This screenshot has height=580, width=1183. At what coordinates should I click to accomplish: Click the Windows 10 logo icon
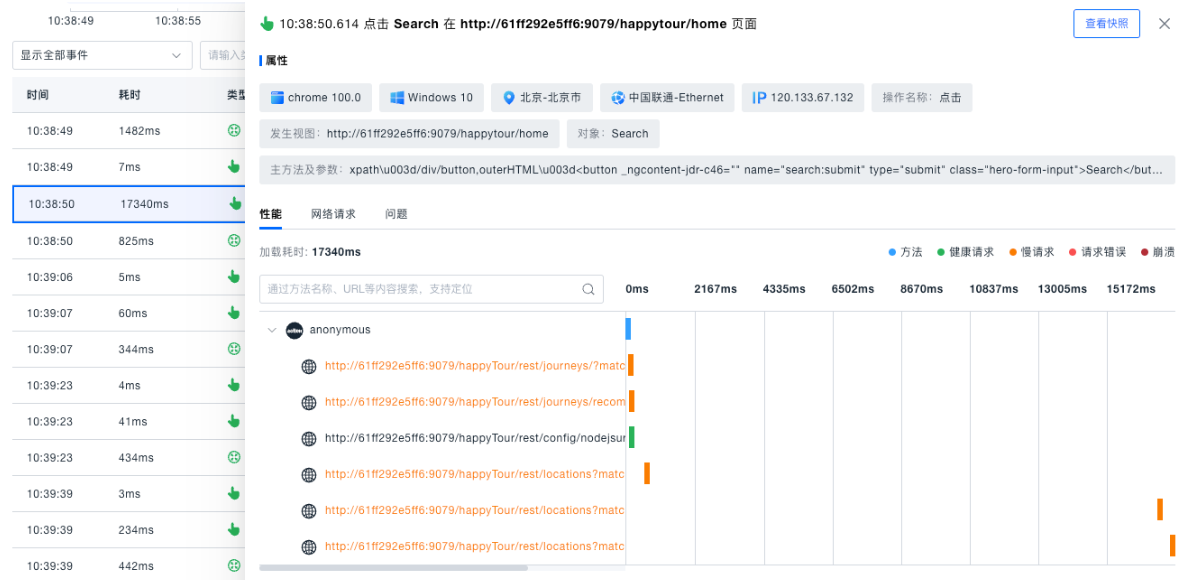397,98
